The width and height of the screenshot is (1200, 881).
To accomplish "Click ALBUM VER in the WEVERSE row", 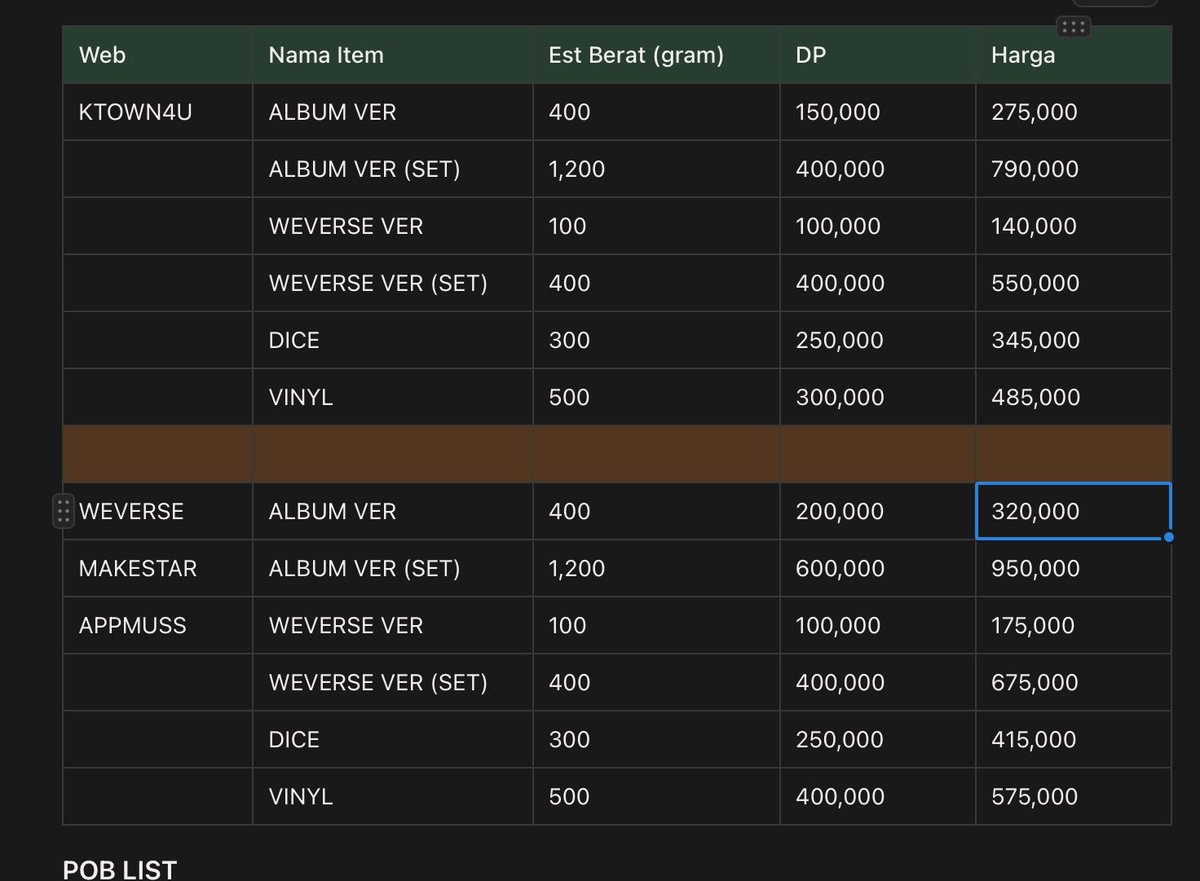I will pyautogui.click(x=393, y=511).
